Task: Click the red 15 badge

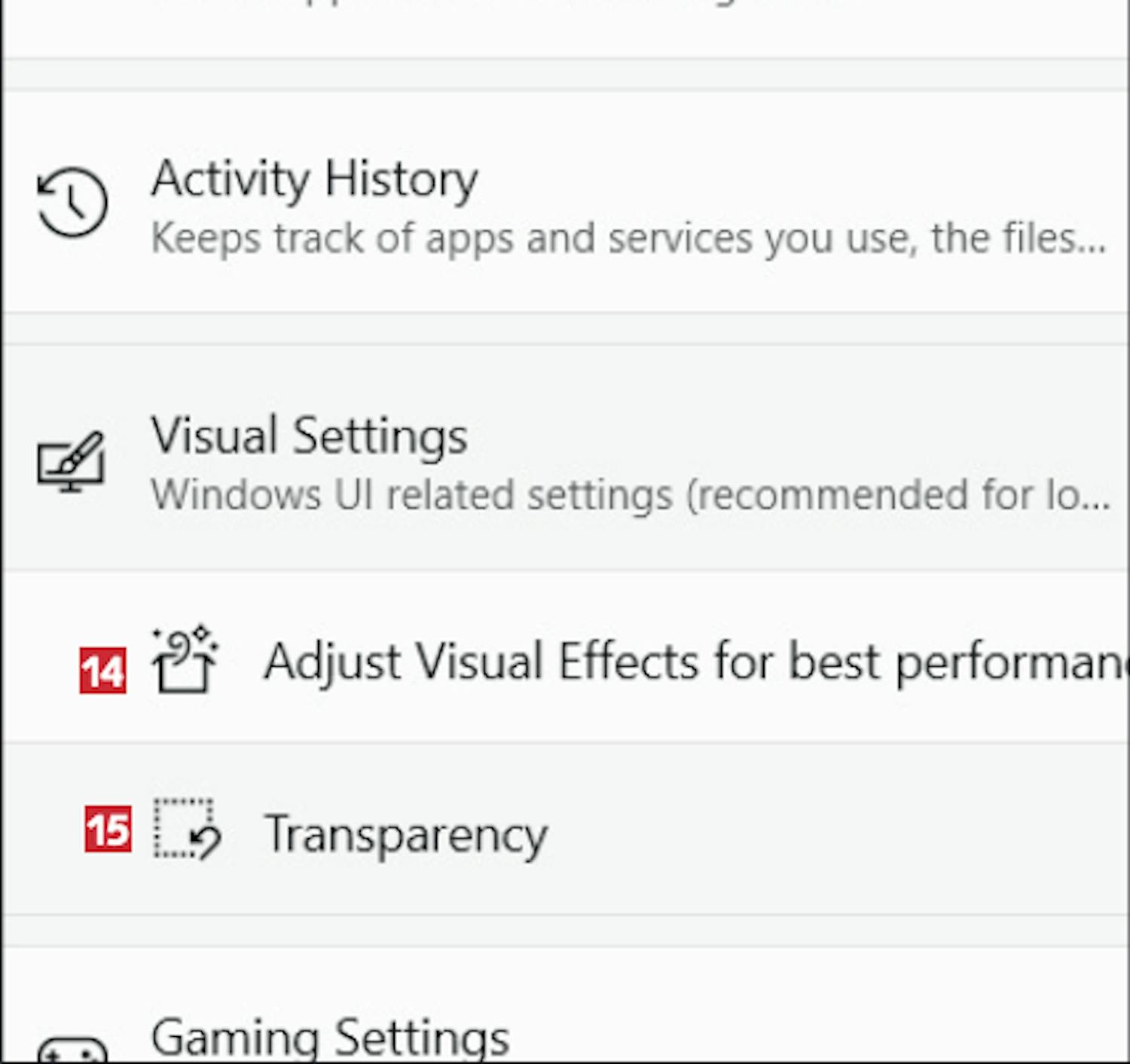Action: [x=108, y=829]
